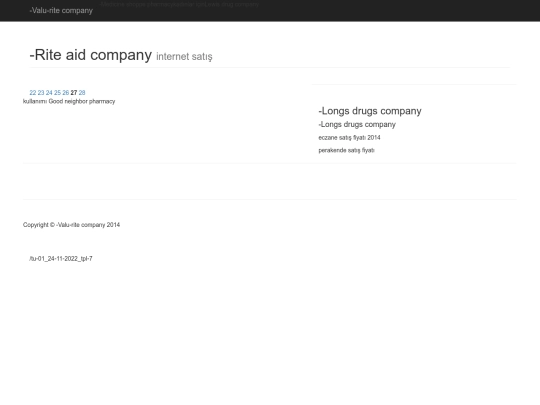Click the Copyright -Valu-rite company 2014 footer
The image size is (540, 405).
[x=71, y=225]
